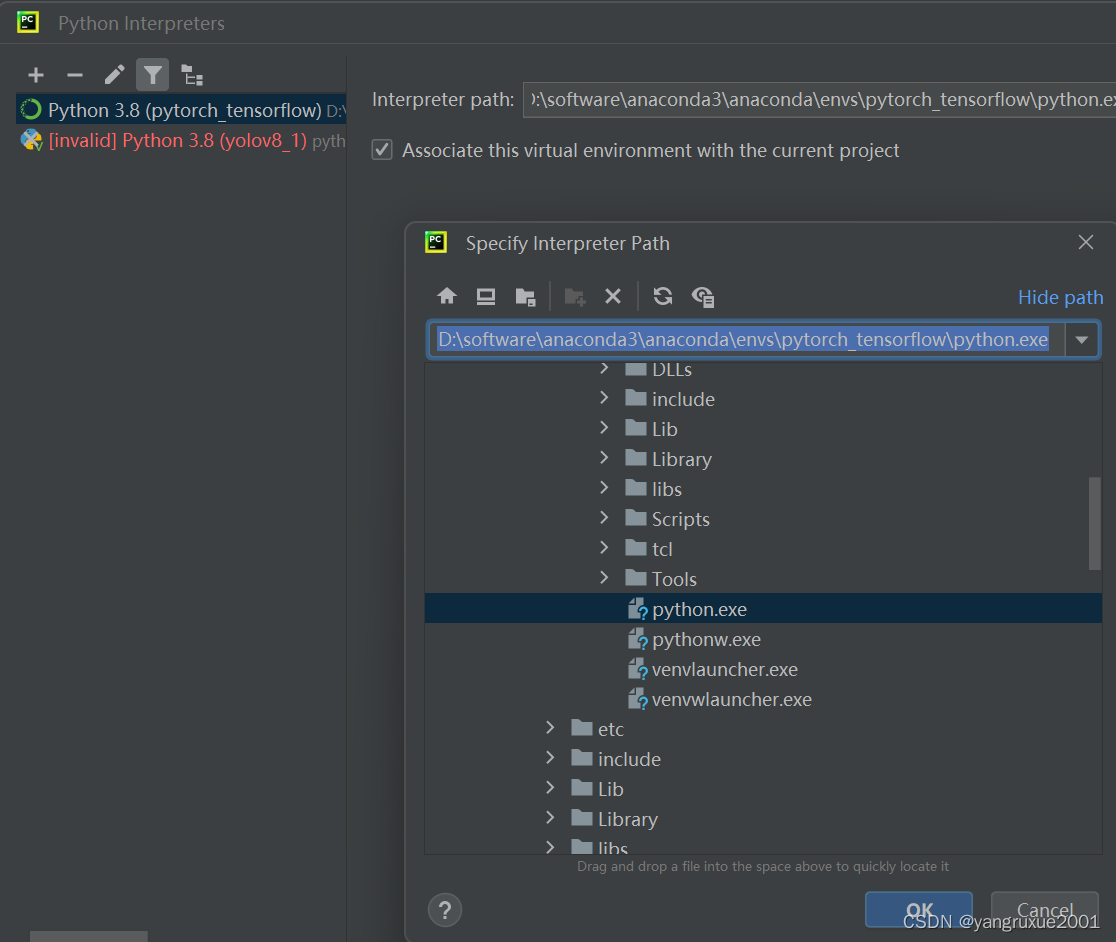Image resolution: width=1116 pixels, height=942 pixels.
Task: Expand the nested include folder under DLLs
Action: click(x=604, y=398)
